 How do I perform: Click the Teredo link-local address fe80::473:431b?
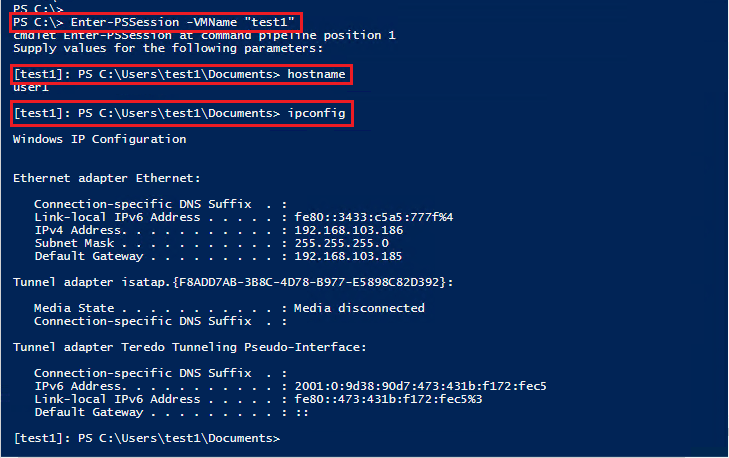388,399
